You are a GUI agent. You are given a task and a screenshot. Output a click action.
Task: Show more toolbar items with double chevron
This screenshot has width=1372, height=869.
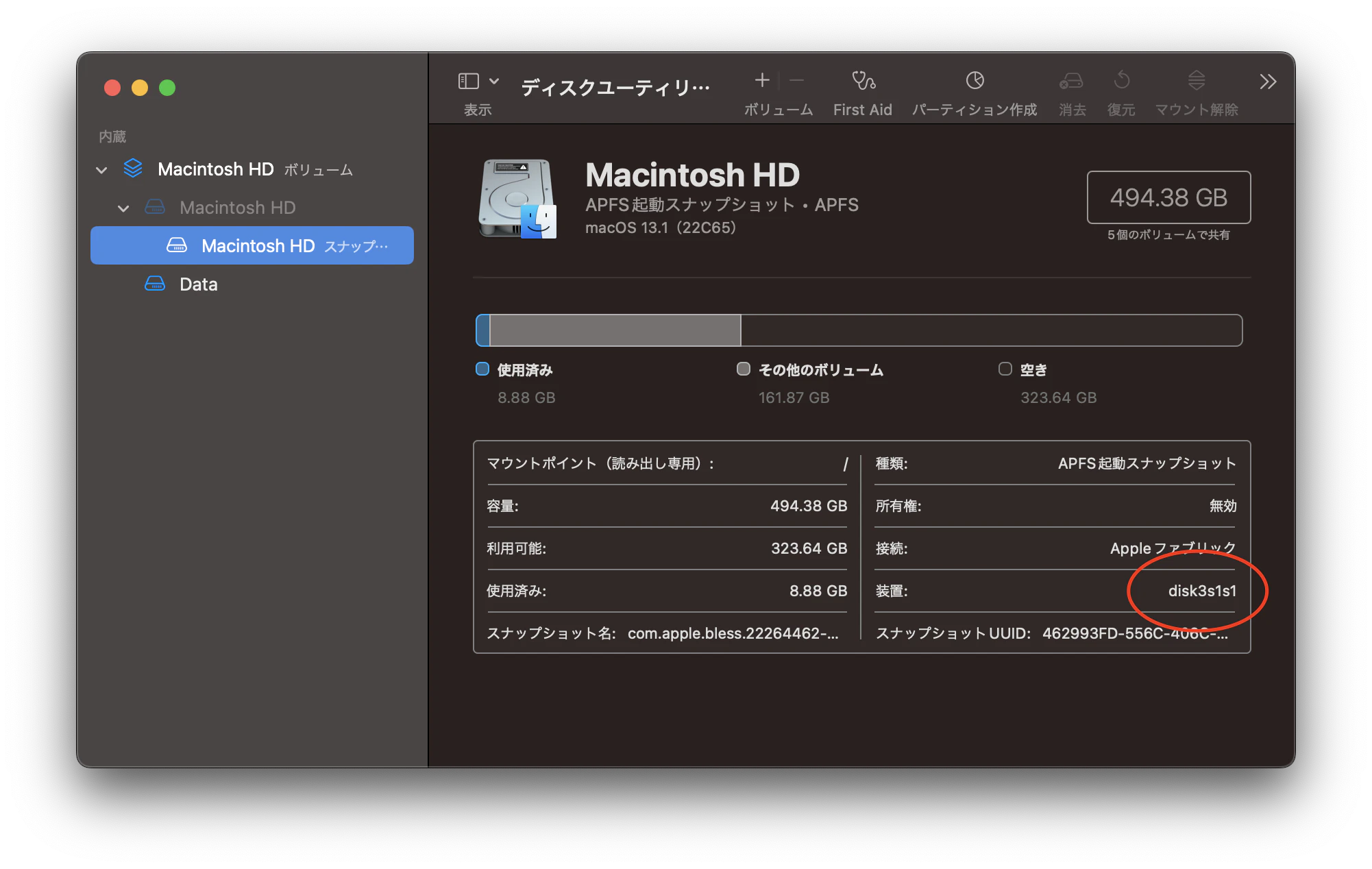[1268, 82]
